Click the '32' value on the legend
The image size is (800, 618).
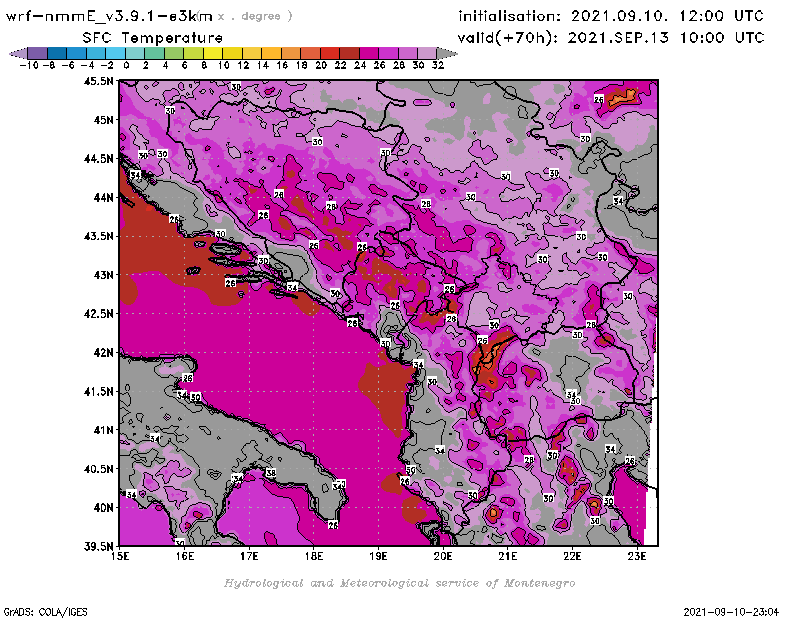(438, 65)
